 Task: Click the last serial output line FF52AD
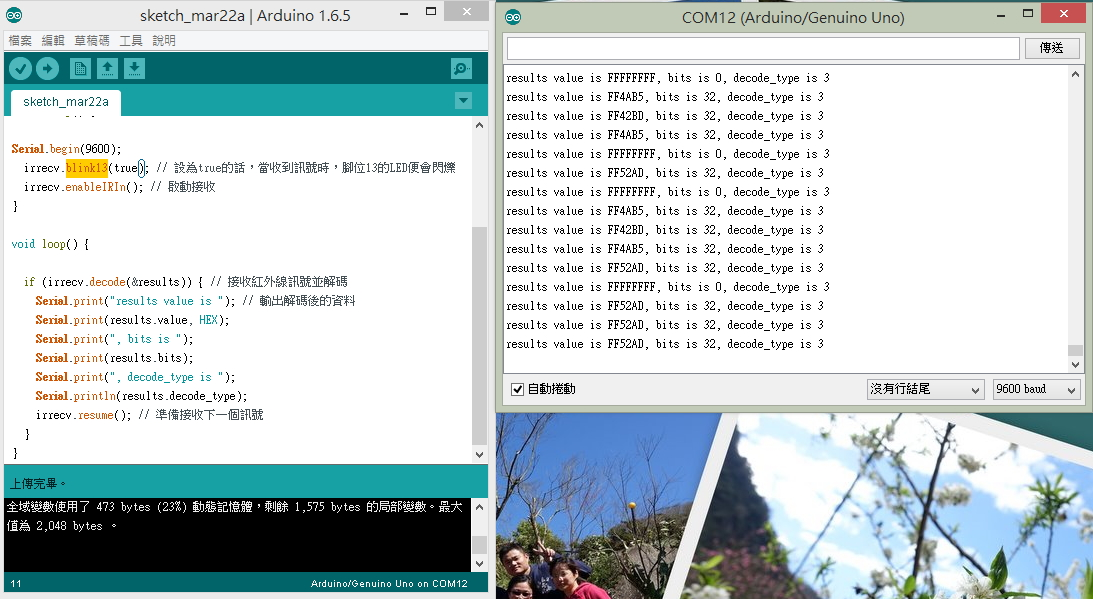pos(665,344)
